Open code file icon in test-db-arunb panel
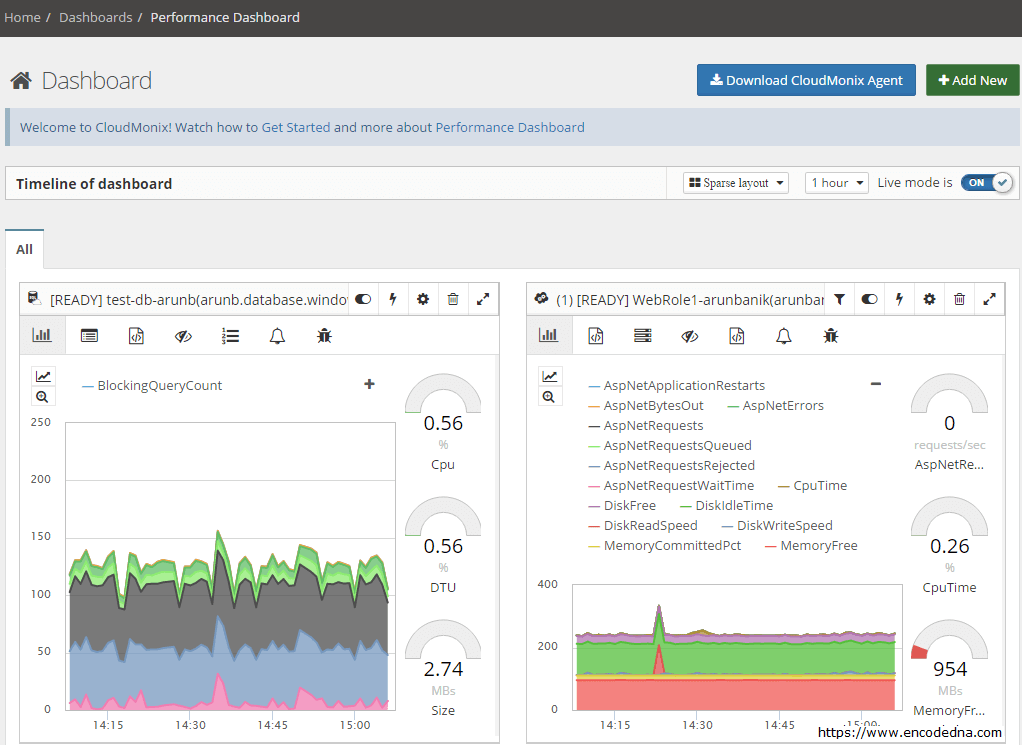The height and width of the screenshot is (745, 1022). [x=136, y=336]
